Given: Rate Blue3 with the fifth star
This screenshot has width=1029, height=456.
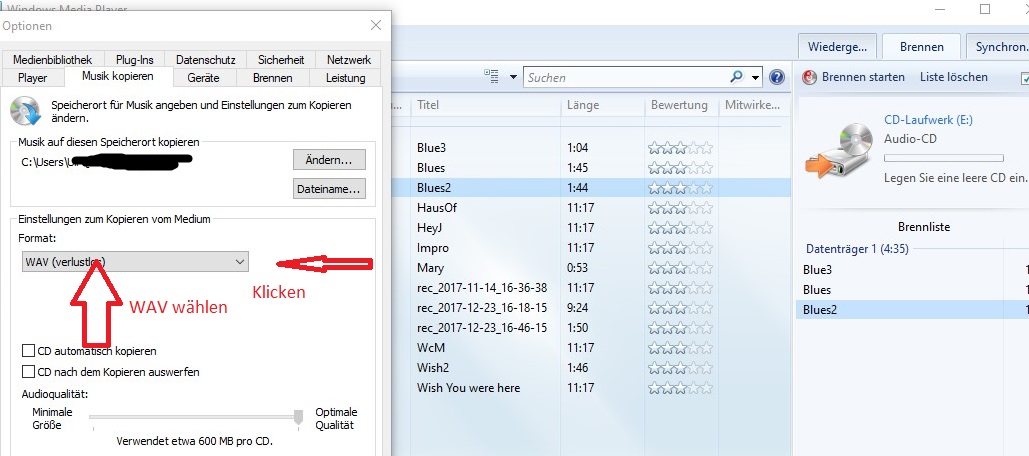Looking at the screenshot, I should pyautogui.click(x=705, y=148).
